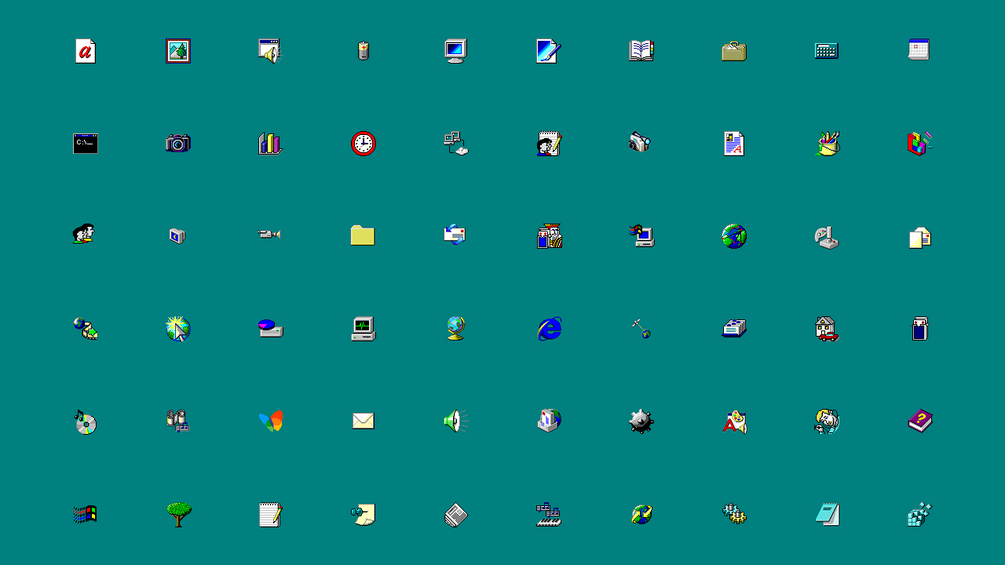The width and height of the screenshot is (1005, 565).
Task: Select the house with red car icon
Action: tap(826, 329)
